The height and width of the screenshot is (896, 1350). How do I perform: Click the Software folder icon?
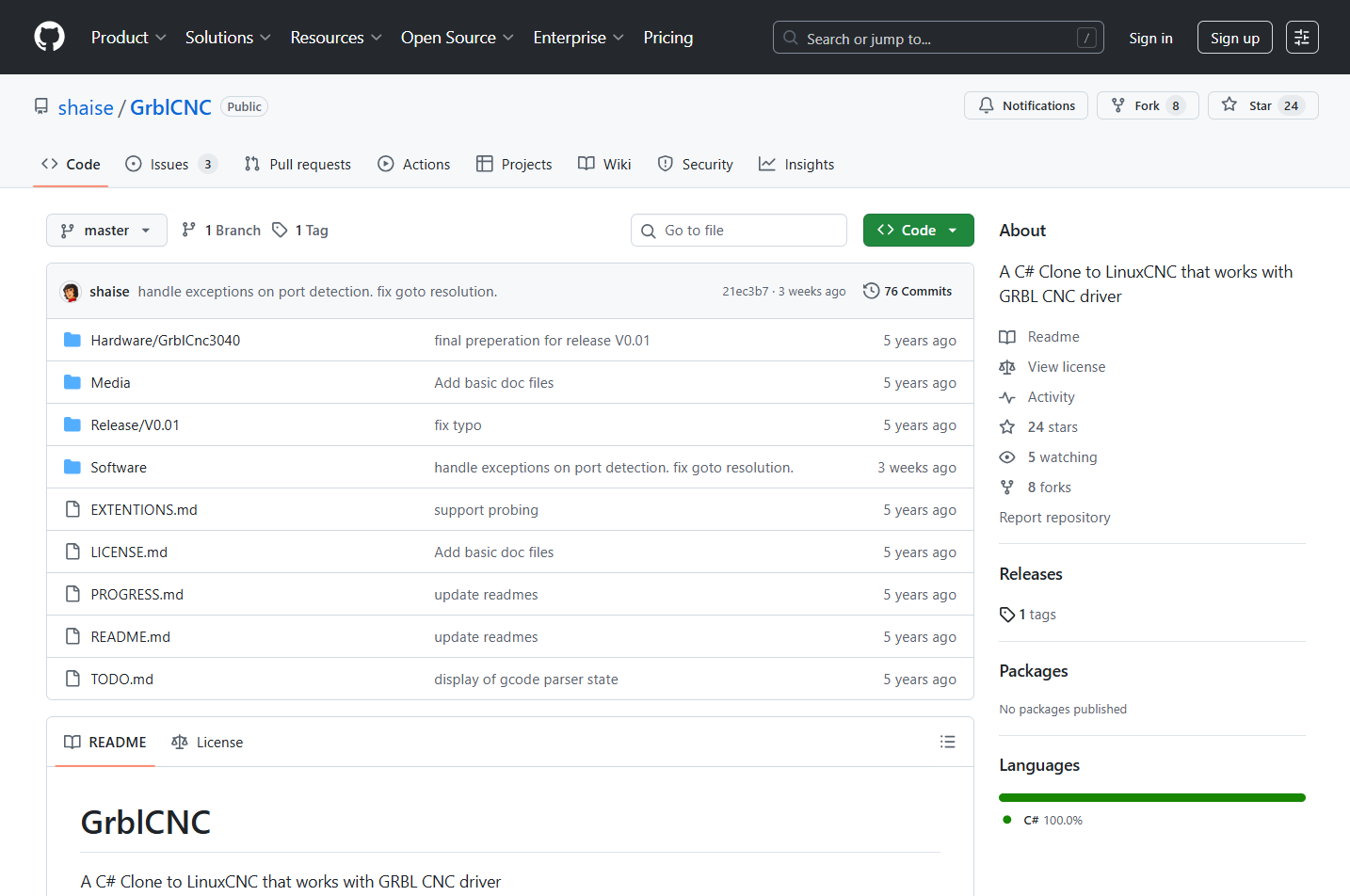(x=72, y=467)
